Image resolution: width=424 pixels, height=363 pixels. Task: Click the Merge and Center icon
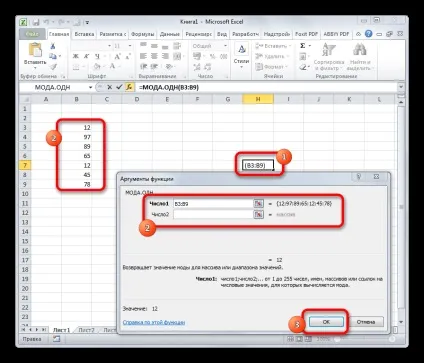click(177, 56)
